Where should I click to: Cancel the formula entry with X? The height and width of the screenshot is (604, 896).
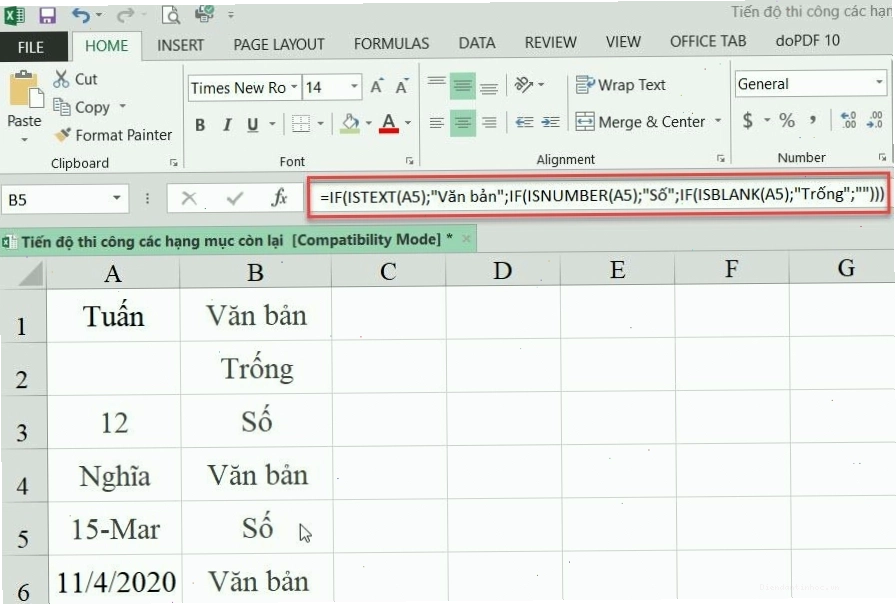189,198
